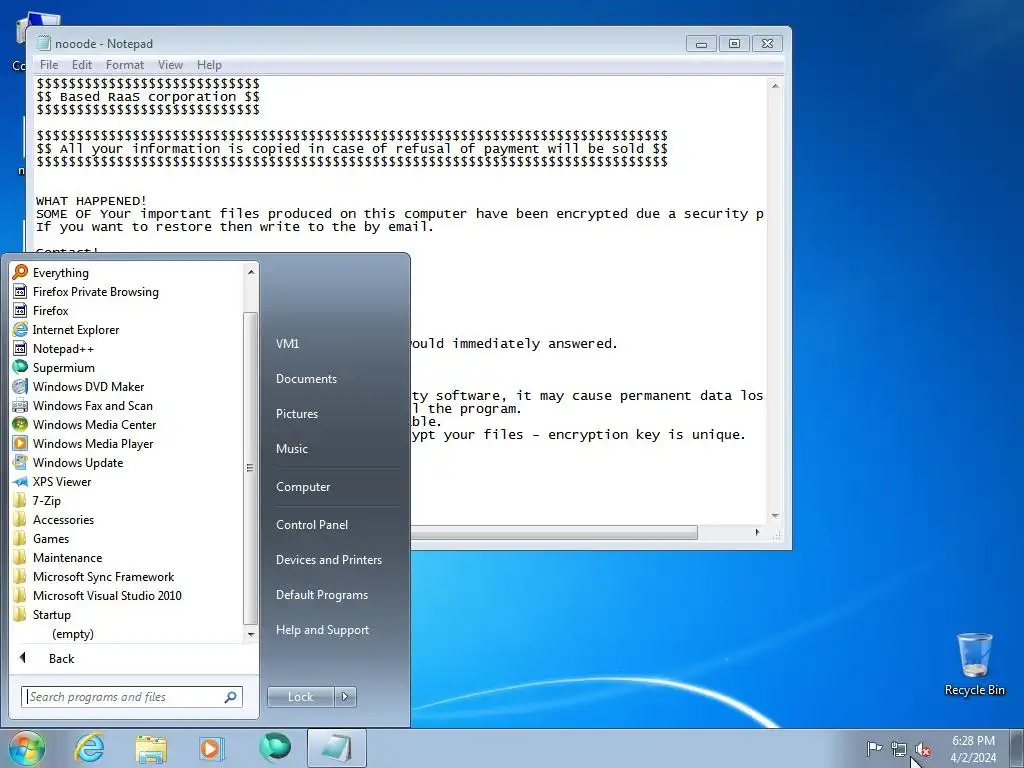Expand the Accessories folder
Image resolution: width=1024 pixels, height=768 pixels.
pos(63,519)
